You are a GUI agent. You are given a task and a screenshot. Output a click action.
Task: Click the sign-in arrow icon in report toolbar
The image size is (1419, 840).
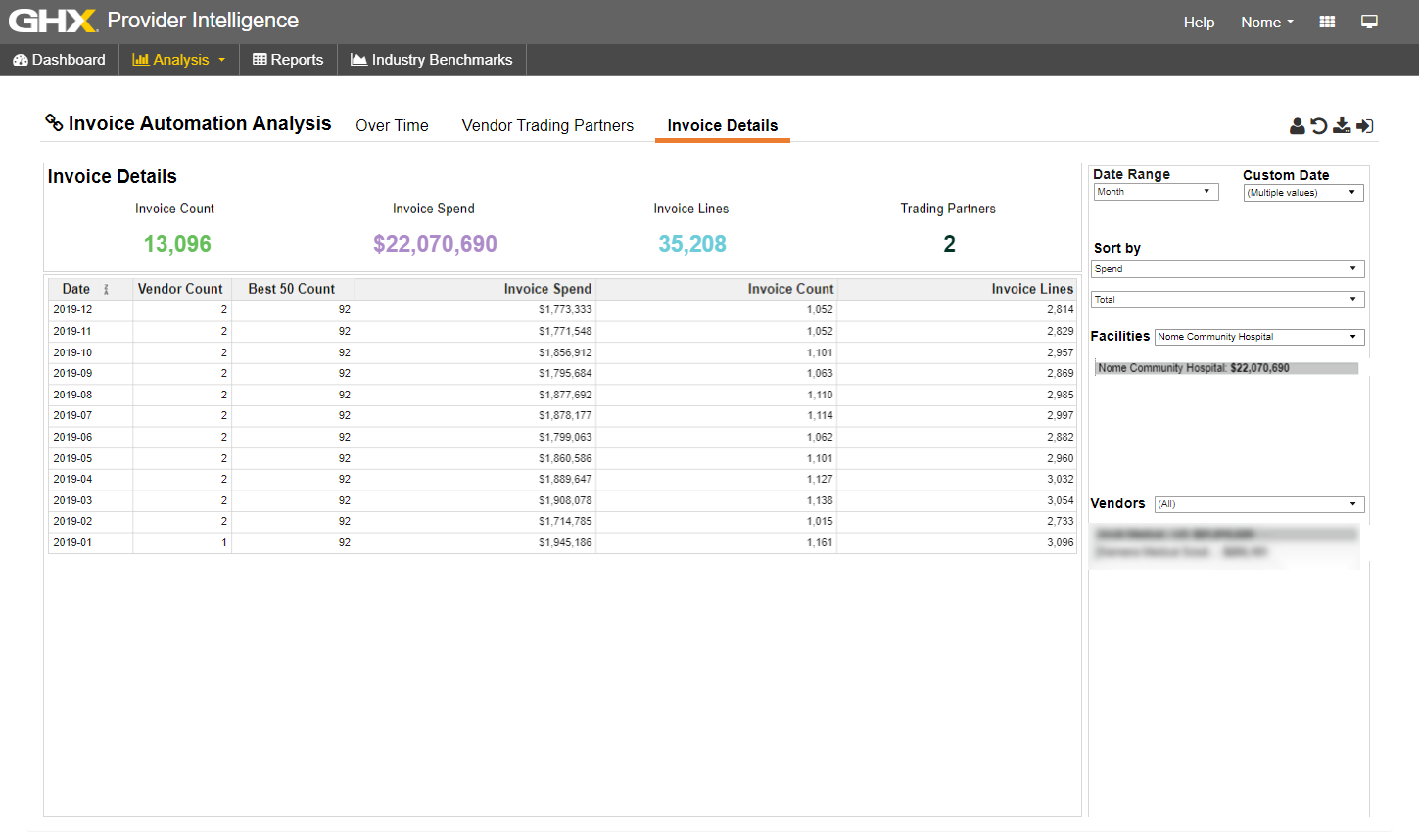[1365, 126]
